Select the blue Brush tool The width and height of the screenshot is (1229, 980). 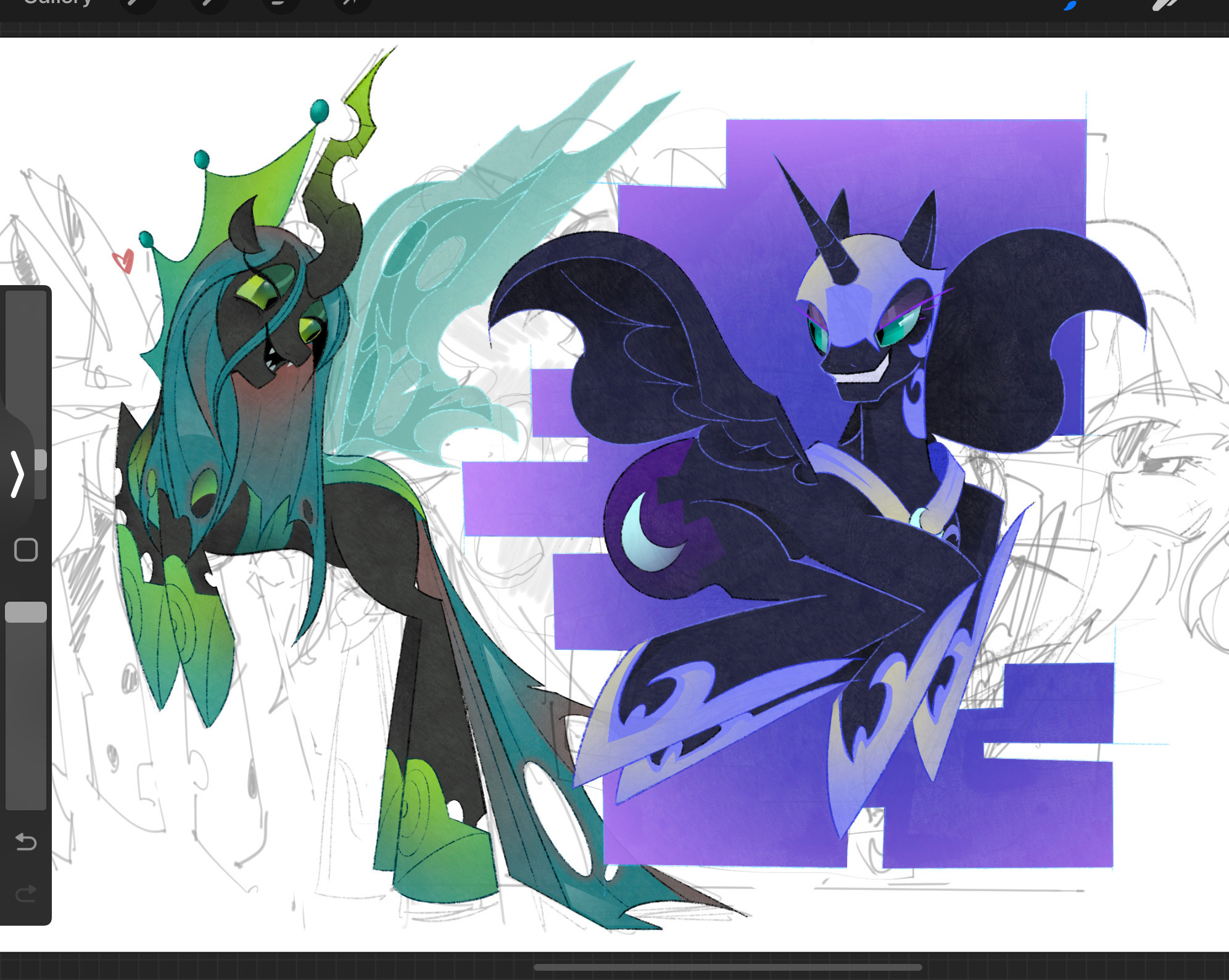coord(1070,5)
